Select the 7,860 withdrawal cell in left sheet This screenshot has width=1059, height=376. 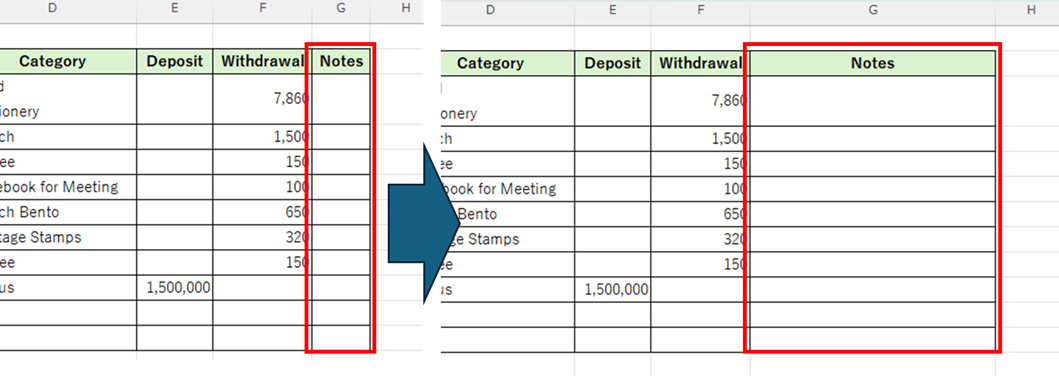[263, 99]
